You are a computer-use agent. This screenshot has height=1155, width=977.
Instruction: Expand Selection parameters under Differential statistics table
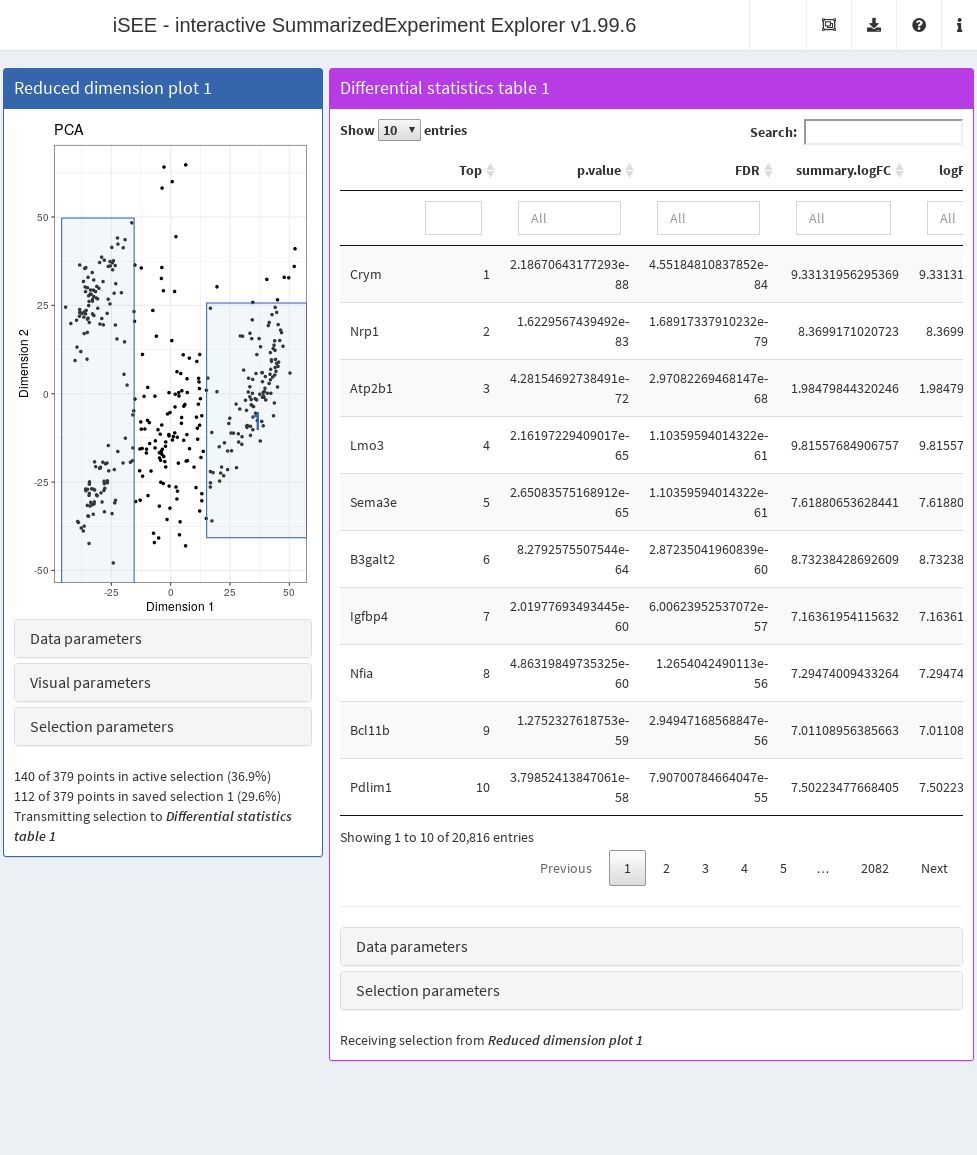[651, 991]
